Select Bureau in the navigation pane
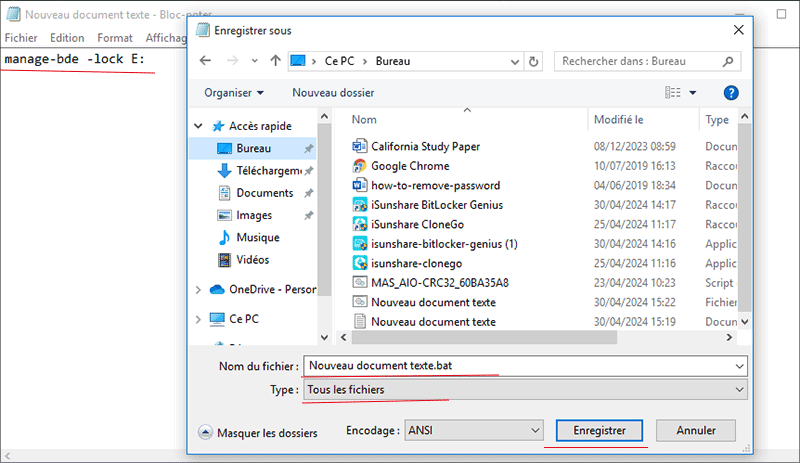The height and width of the screenshot is (463, 800). 253,149
